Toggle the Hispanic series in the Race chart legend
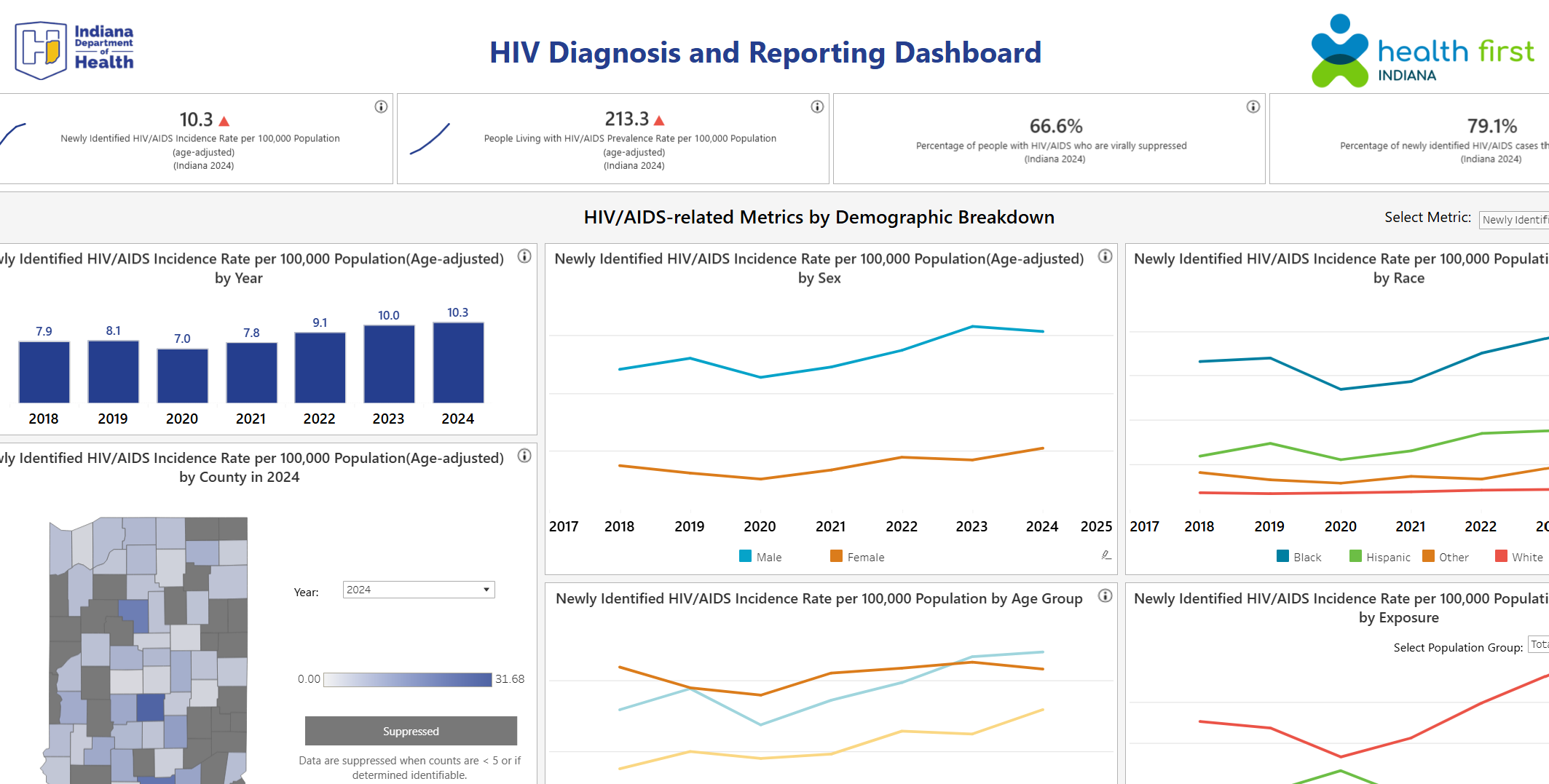The width and height of the screenshot is (1549, 784). pos(1379,557)
